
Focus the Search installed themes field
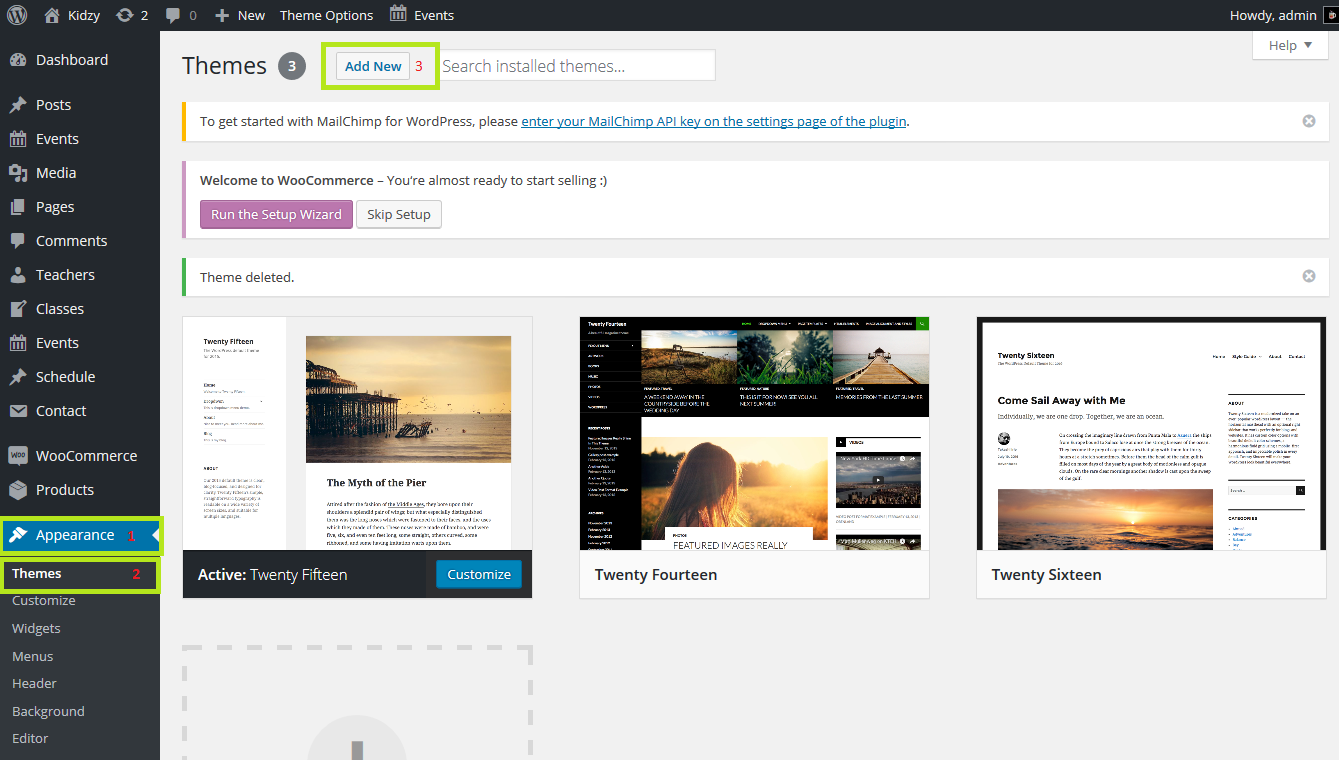(x=576, y=66)
